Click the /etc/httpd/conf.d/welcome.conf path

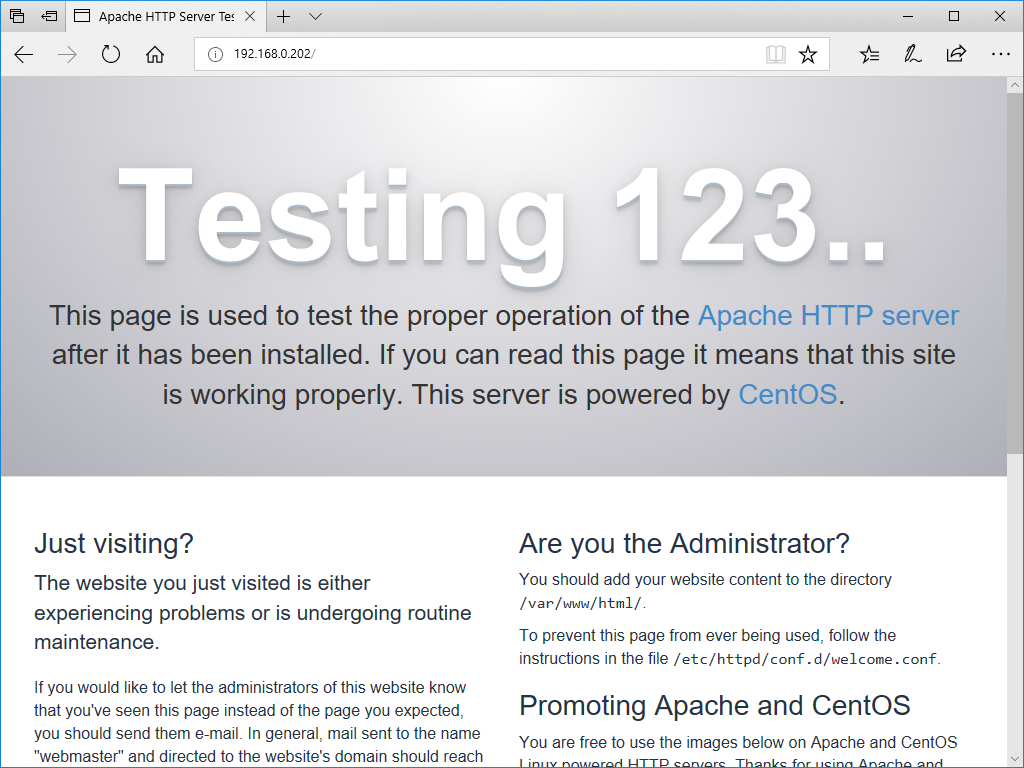[x=805, y=660]
